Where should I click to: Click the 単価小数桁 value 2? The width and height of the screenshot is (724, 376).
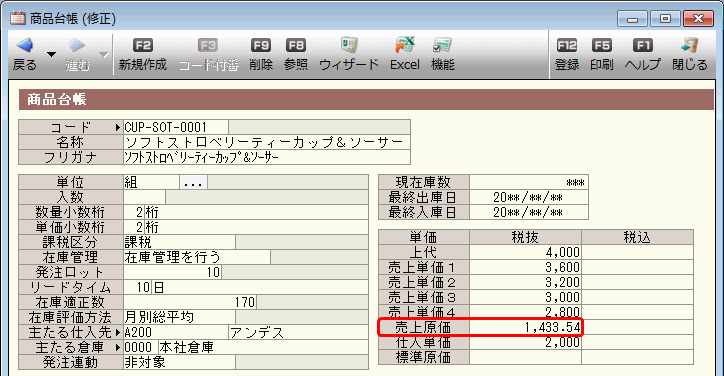click(134, 227)
